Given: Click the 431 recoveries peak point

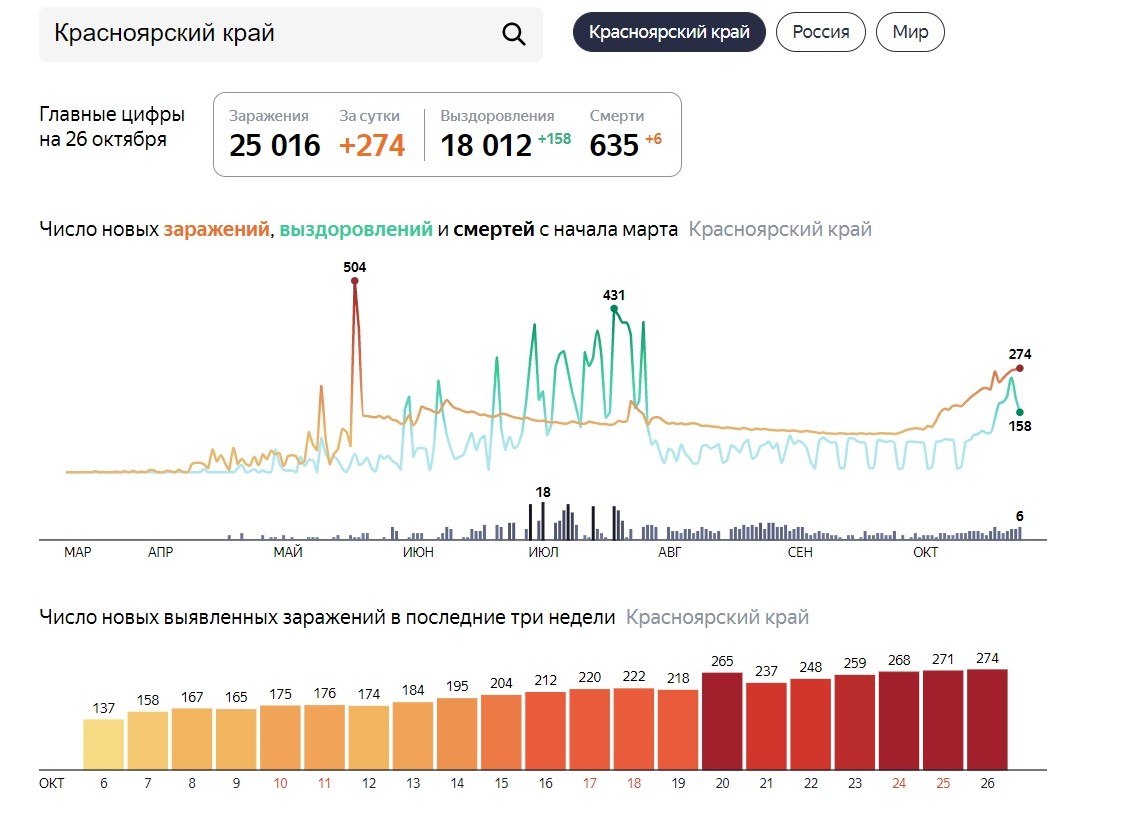Looking at the screenshot, I should (614, 309).
